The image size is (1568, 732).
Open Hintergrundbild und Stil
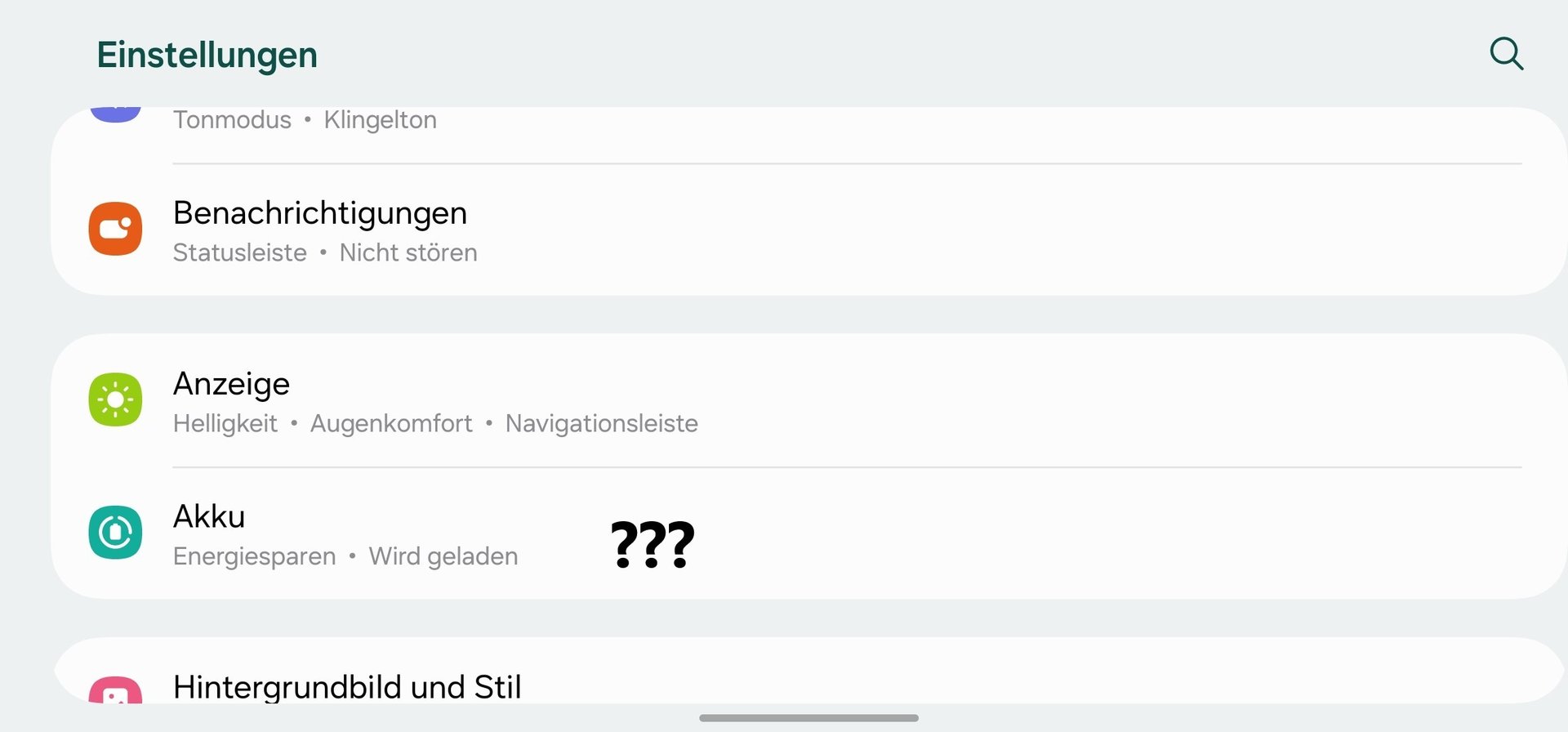[347, 687]
